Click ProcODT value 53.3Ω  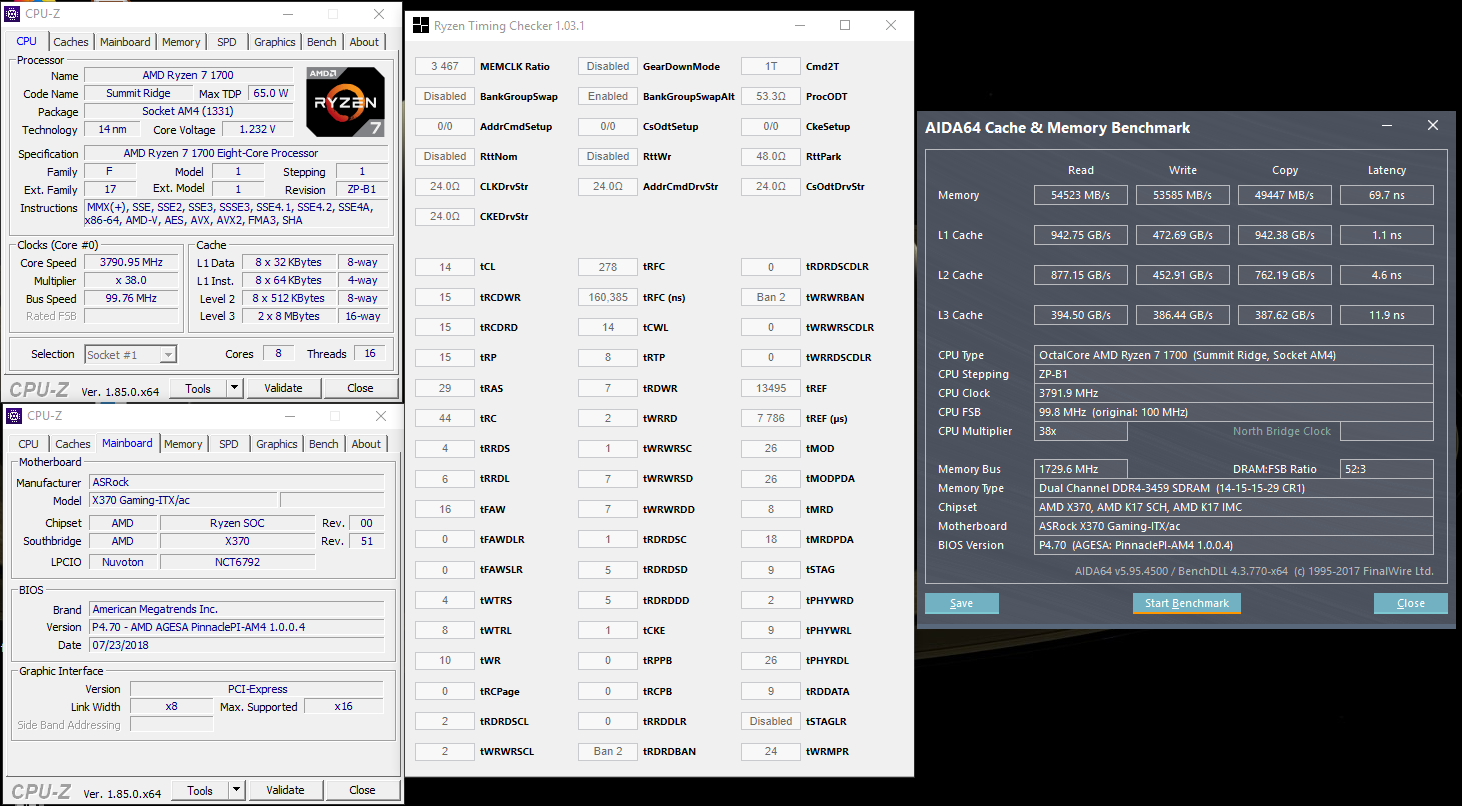coord(771,96)
